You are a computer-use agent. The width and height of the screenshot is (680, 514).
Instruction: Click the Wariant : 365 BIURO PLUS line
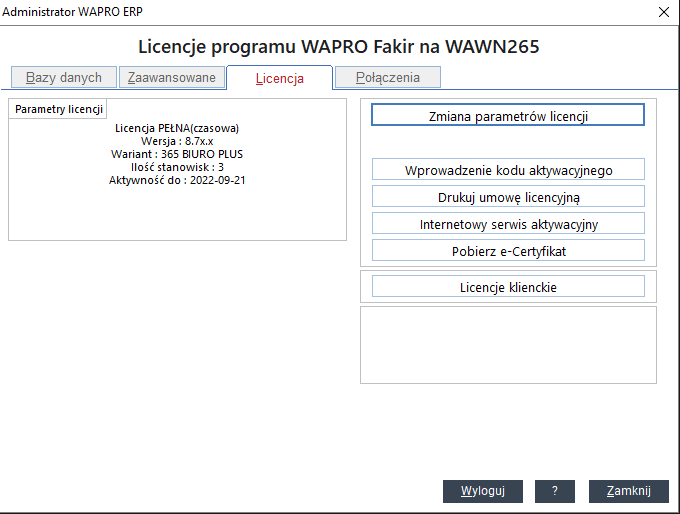177,154
